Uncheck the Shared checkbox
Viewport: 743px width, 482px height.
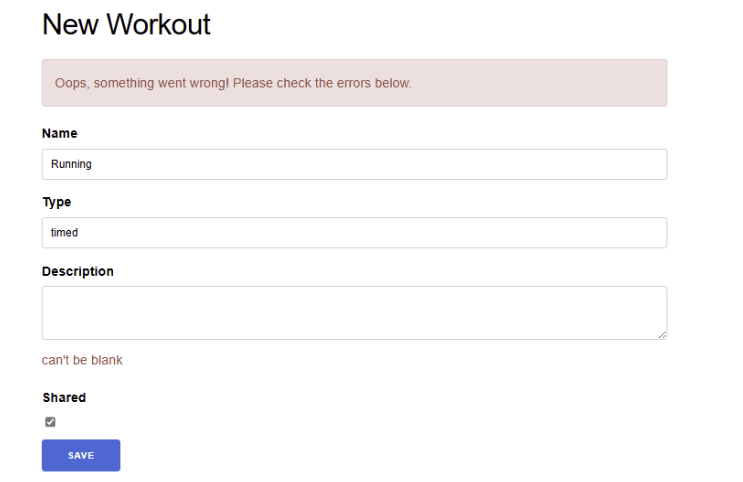(50, 422)
